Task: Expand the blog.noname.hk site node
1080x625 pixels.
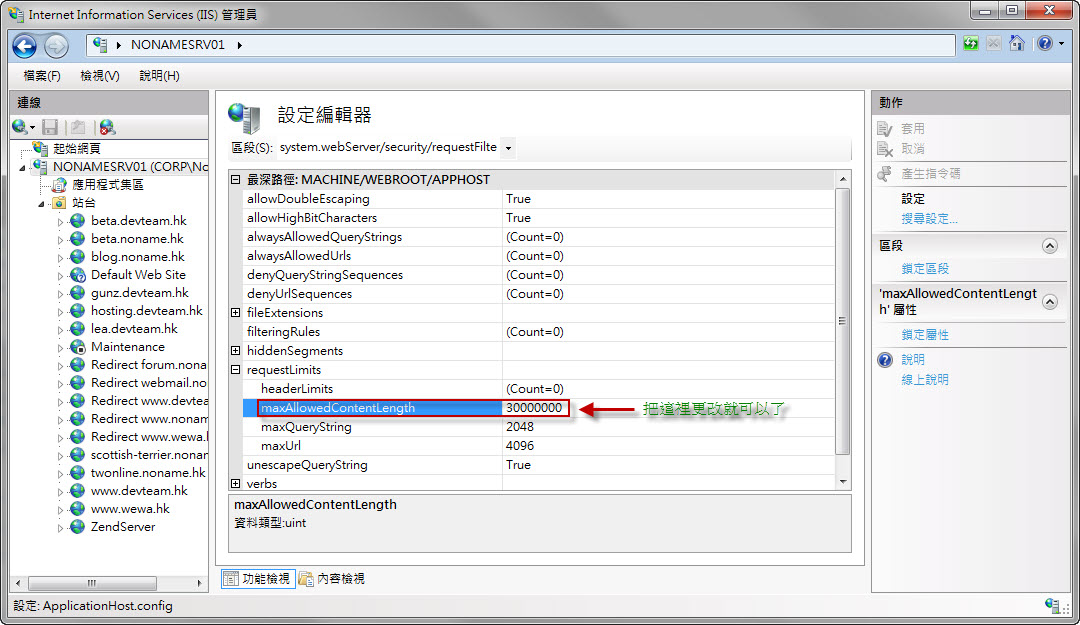Action: (60, 258)
